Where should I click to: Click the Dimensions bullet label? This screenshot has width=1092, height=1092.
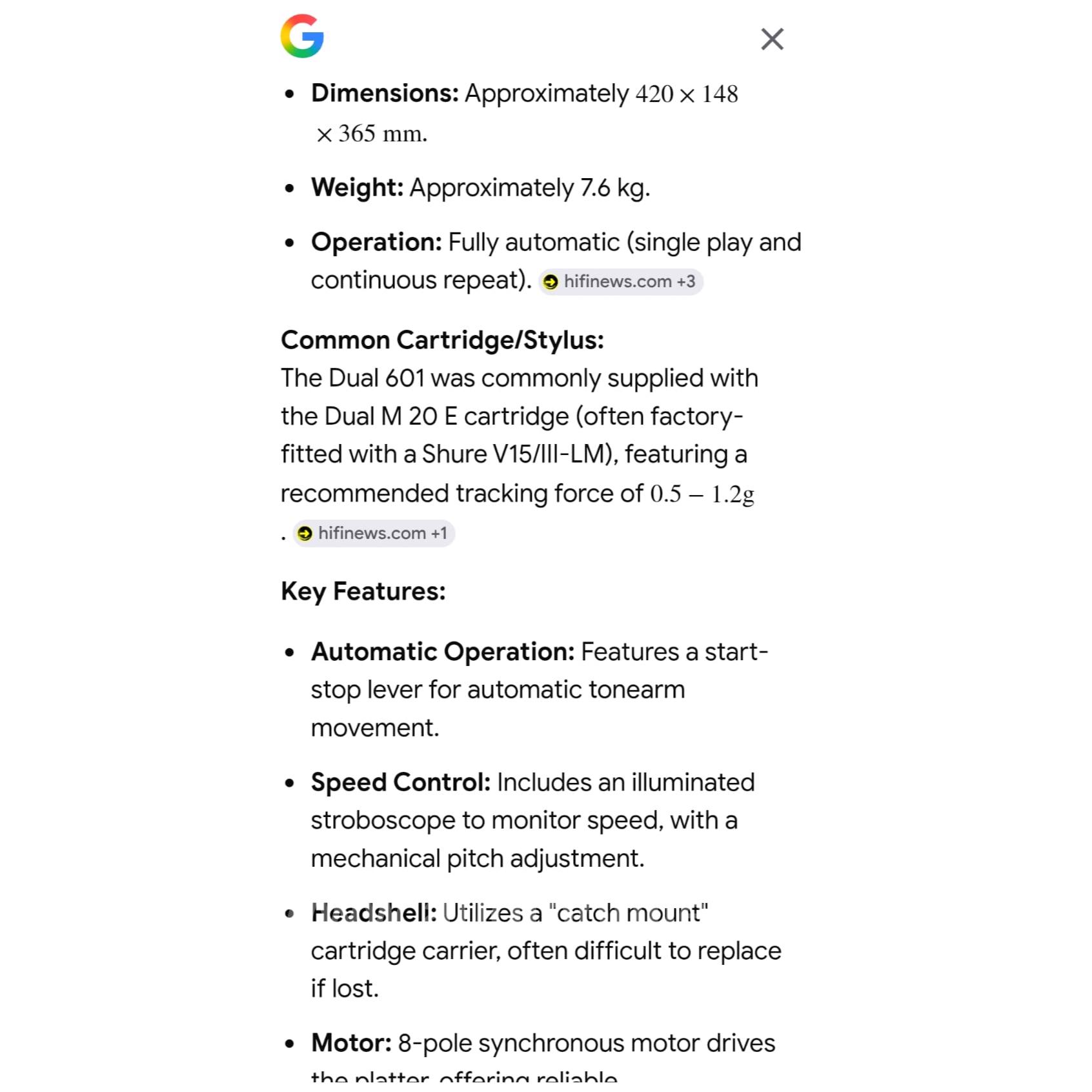click(385, 94)
